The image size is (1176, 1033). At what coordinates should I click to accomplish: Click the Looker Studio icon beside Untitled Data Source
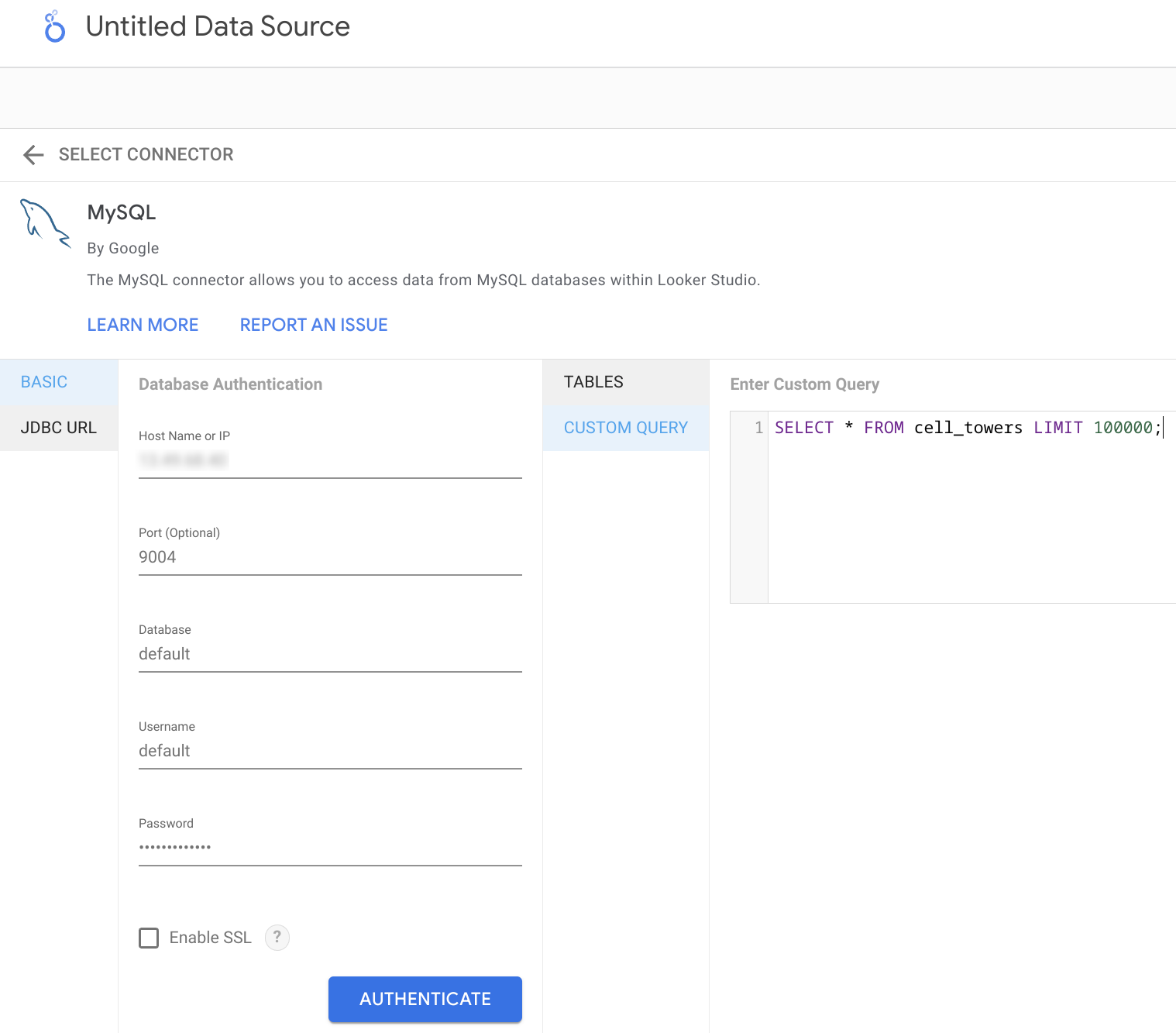tap(53, 26)
